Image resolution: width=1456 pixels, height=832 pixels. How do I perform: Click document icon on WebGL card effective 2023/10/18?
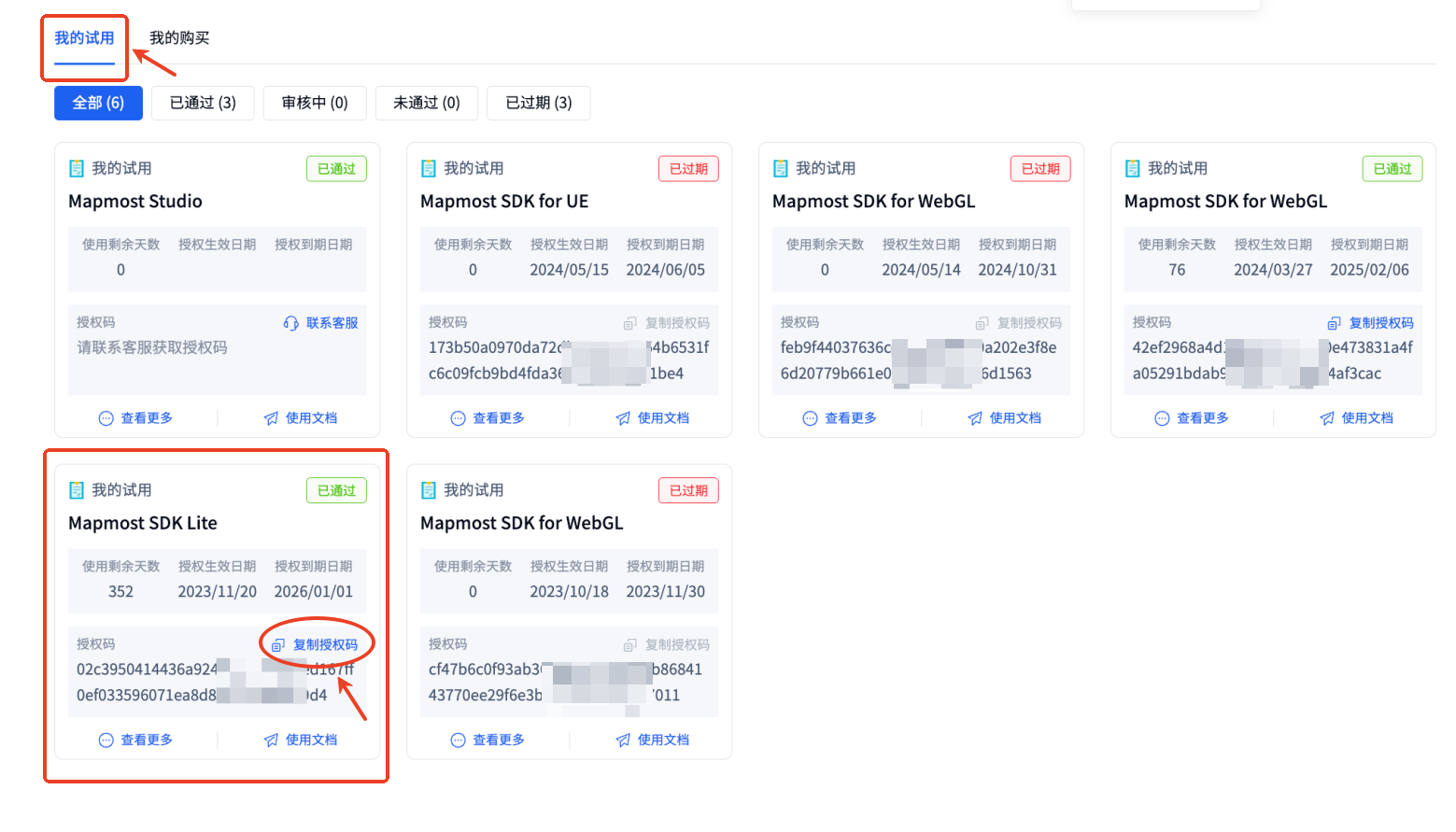pyautogui.click(x=429, y=490)
